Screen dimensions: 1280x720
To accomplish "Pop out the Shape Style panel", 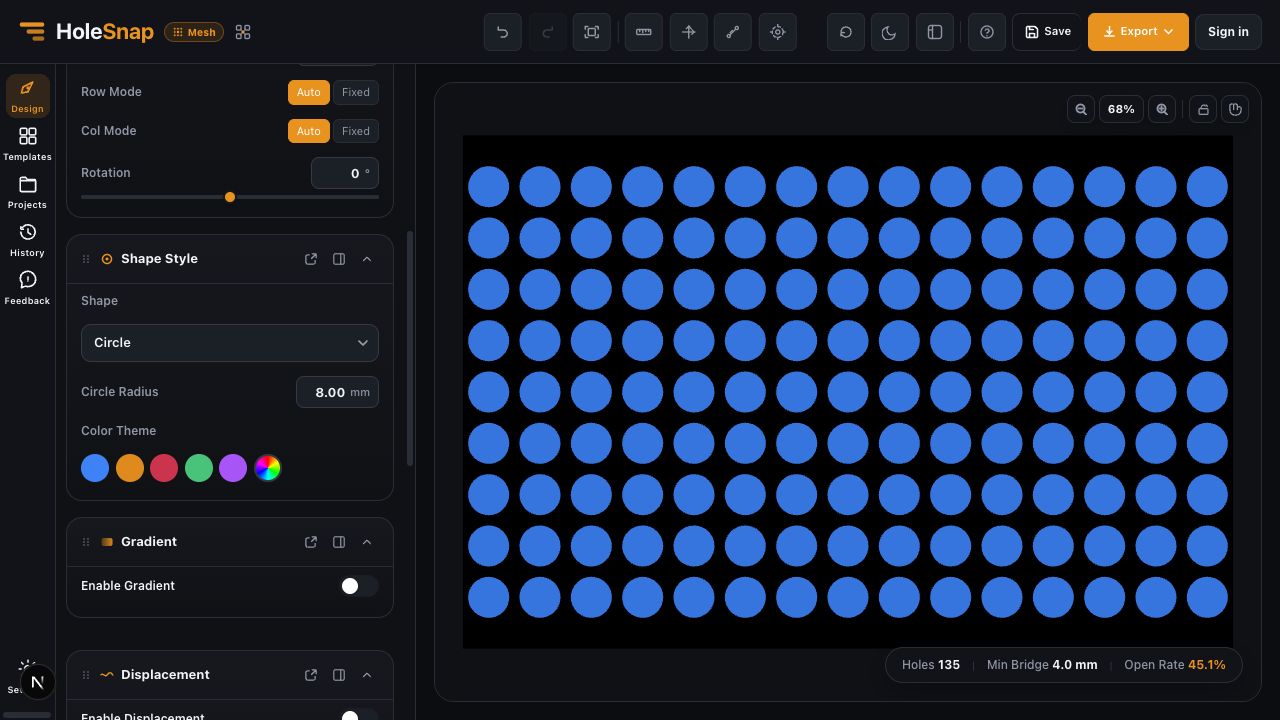I will click(x=311, y=259).
